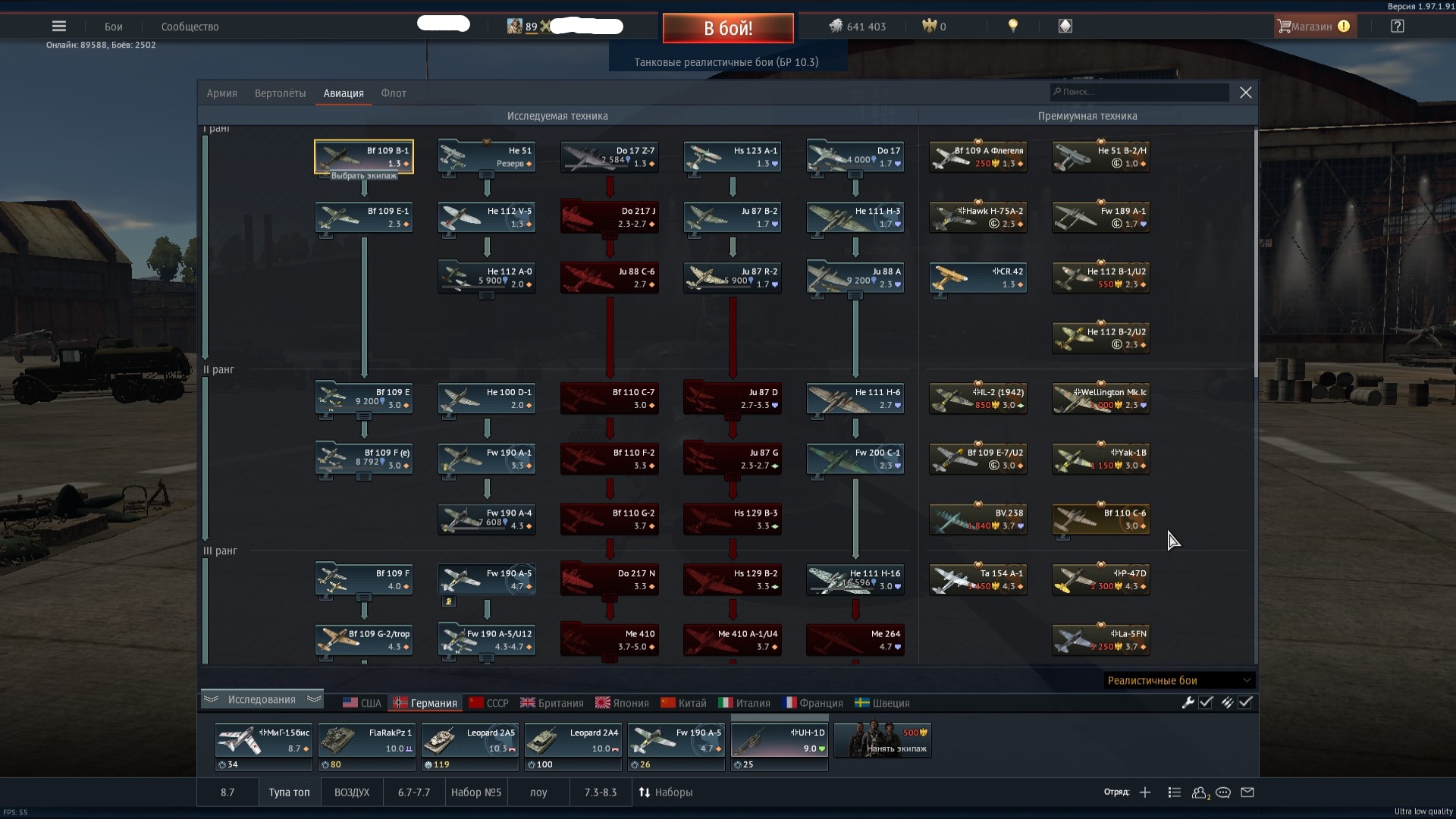The width and height of the screenshot is (1456, 819).
Task: Toggle the automatic ammo refill checkbox
Action: point(1245,703)
